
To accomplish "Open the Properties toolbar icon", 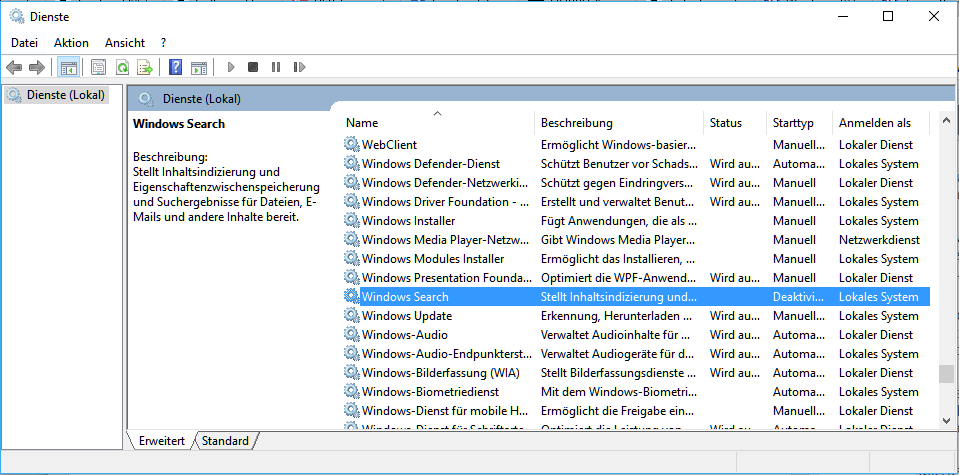I will pos(98,67).
